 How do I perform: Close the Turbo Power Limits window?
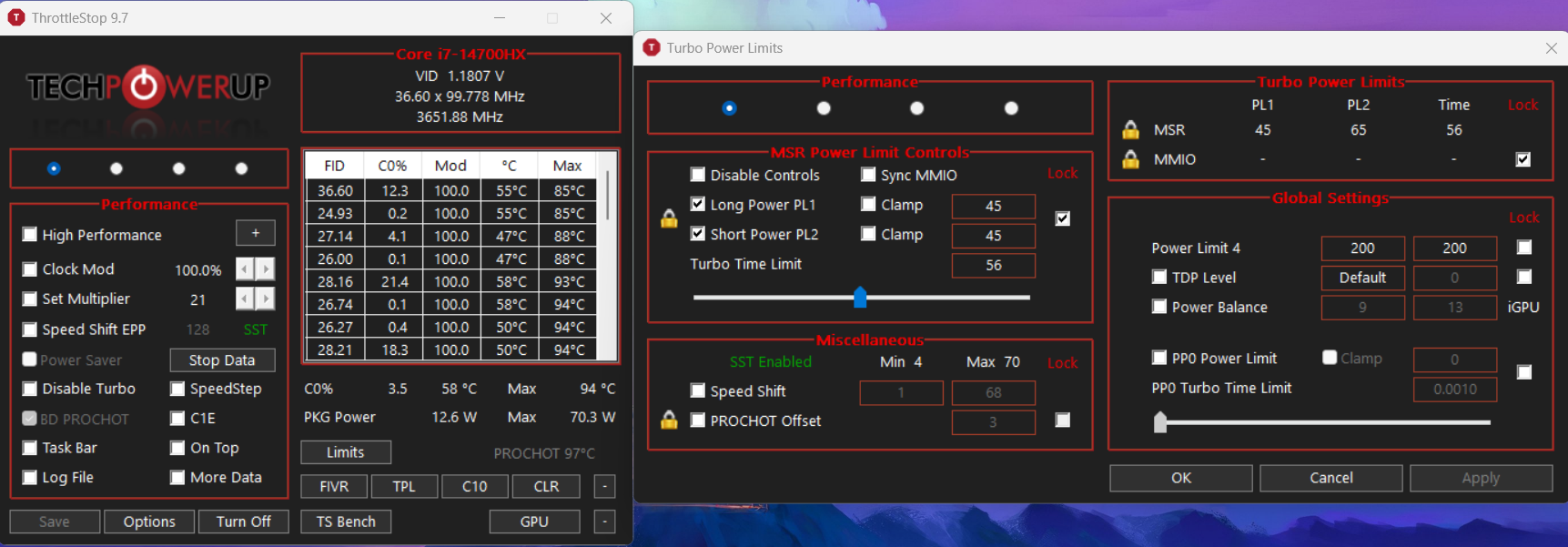click(x=1551, y=48)
